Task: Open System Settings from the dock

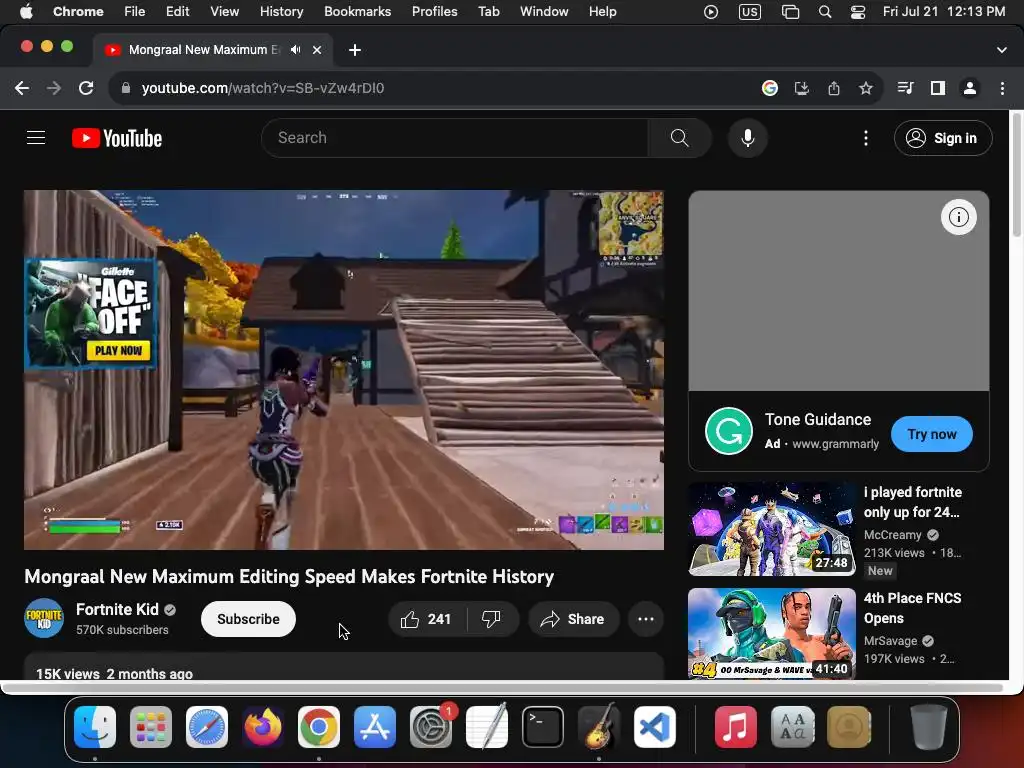Action: pyautogui.click(x=431, y=727)
